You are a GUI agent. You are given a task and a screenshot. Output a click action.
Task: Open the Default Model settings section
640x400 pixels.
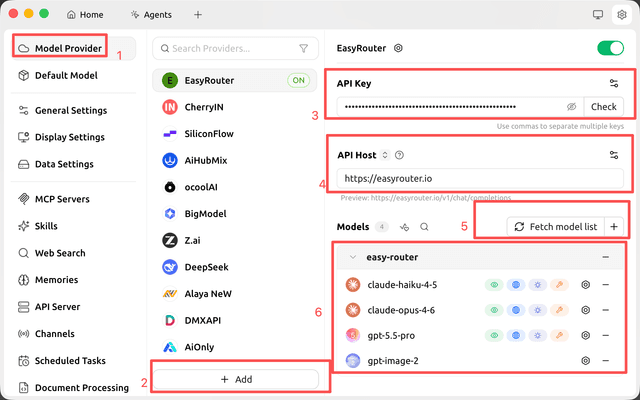(73, 76)
